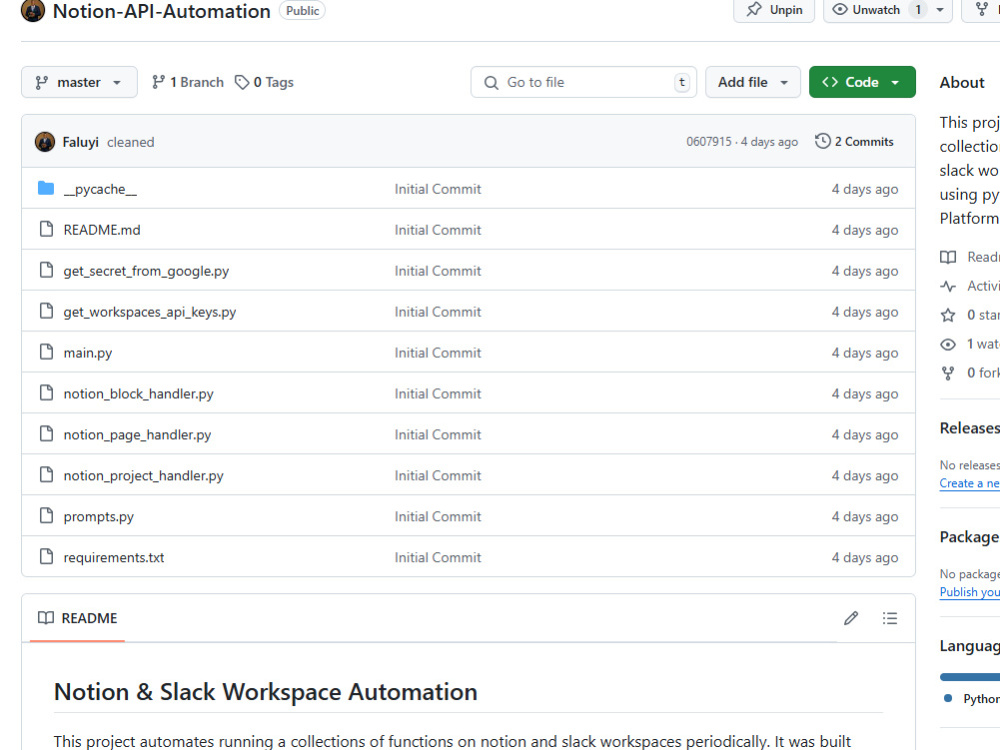
Task: Expand the master branch dropdown
Action: [x=79, y=82]
